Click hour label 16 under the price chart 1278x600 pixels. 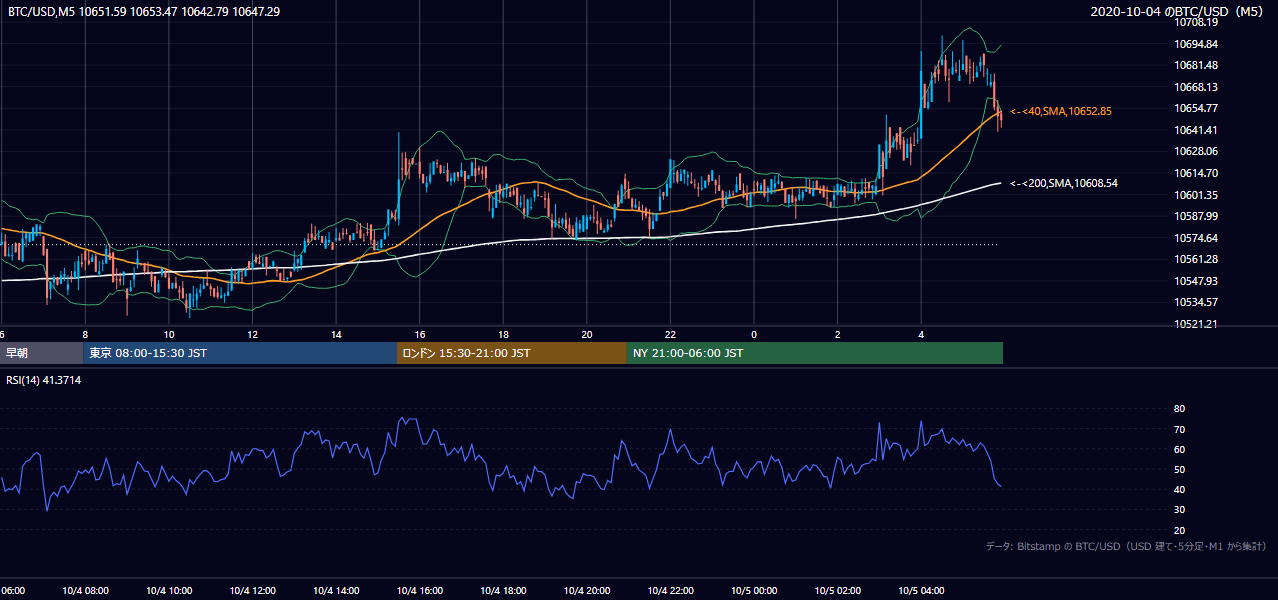coord(419,334)
